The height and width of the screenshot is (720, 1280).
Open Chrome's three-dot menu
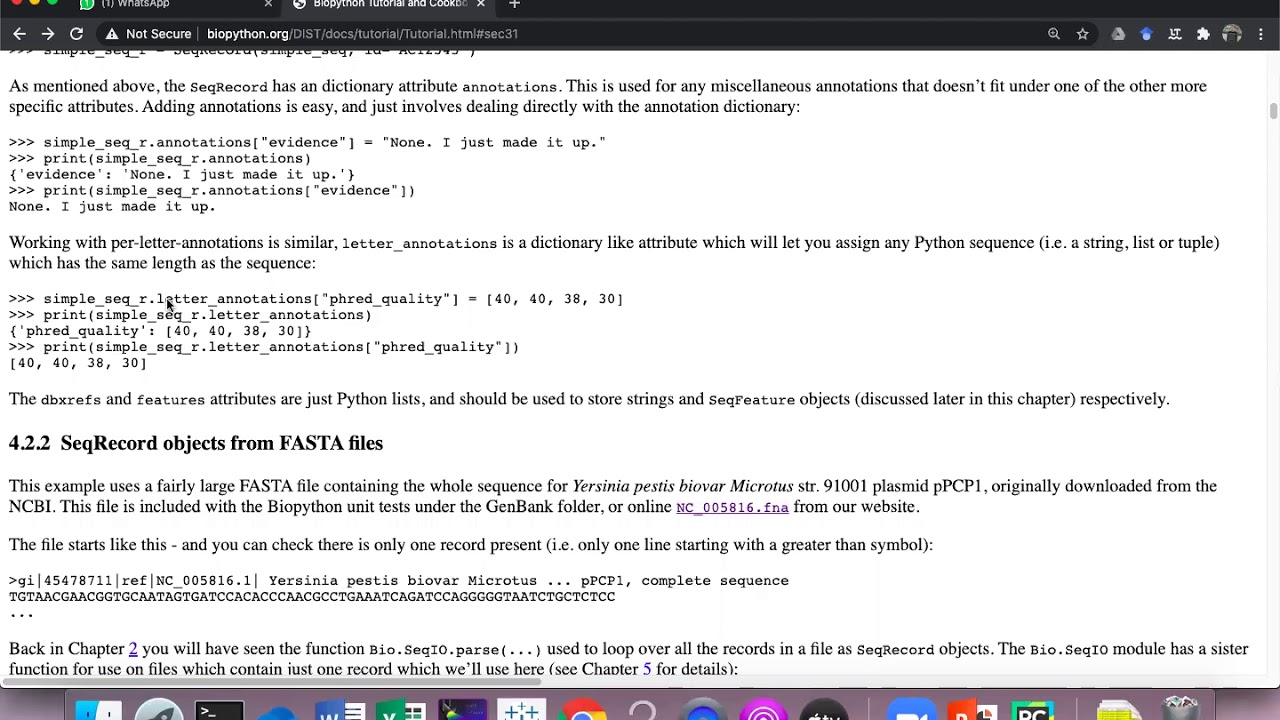coord(1261,34)
